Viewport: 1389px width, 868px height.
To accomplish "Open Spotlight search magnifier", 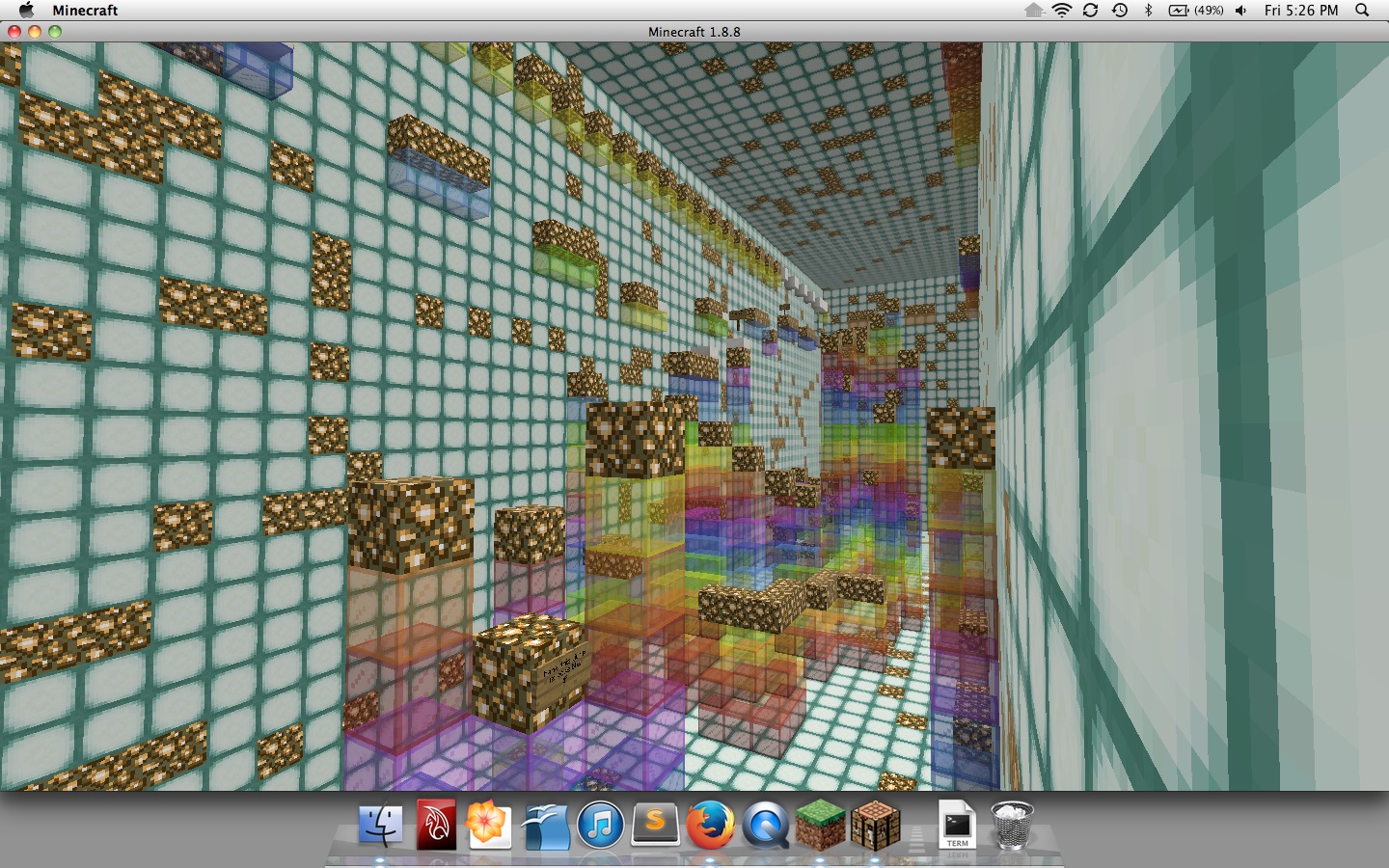I will pyautogui.click(x=1362, y=10).
